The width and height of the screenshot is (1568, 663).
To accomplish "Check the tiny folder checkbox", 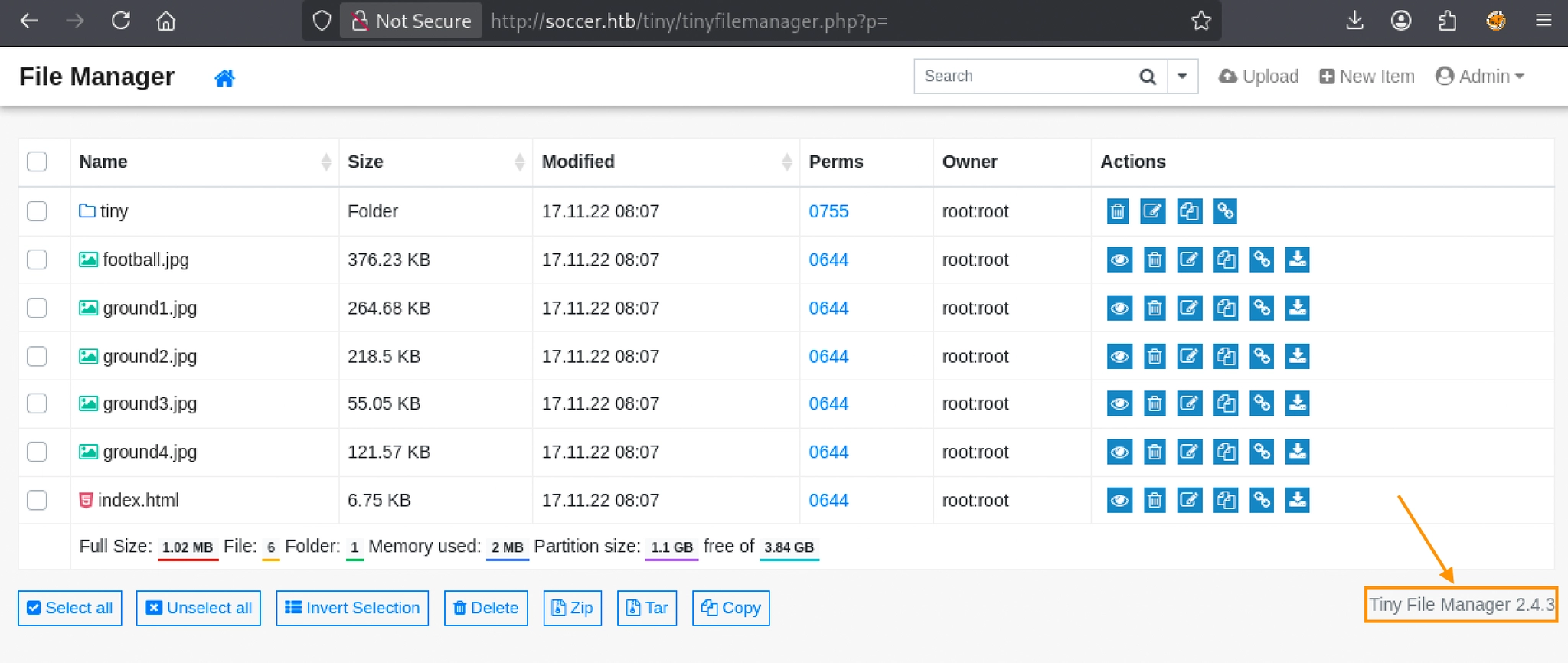I will pyautogui.click(x=37, y=211).
